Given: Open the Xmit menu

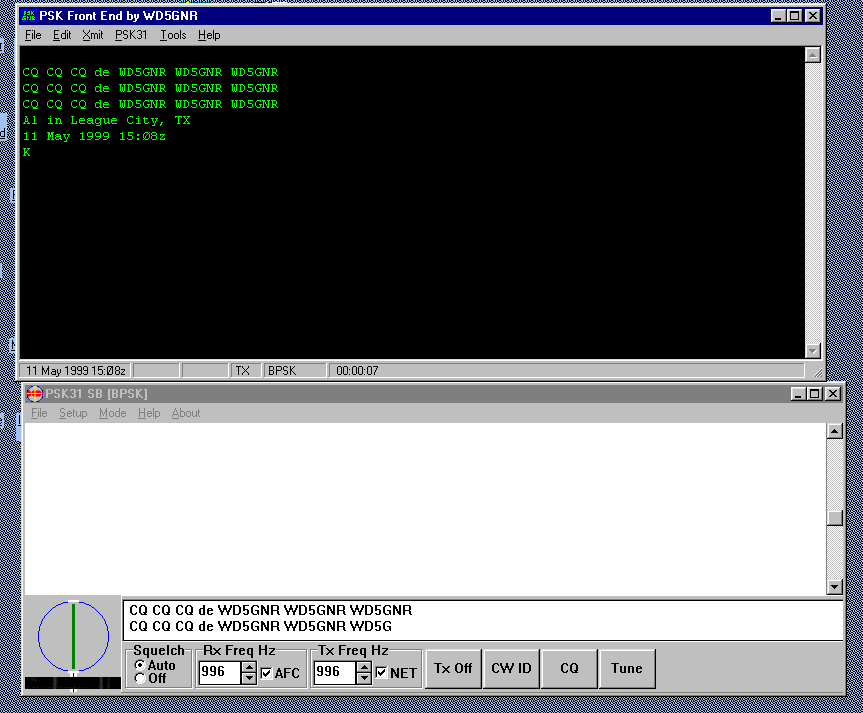Looking at the screenshot, I should tap(93, 35).
